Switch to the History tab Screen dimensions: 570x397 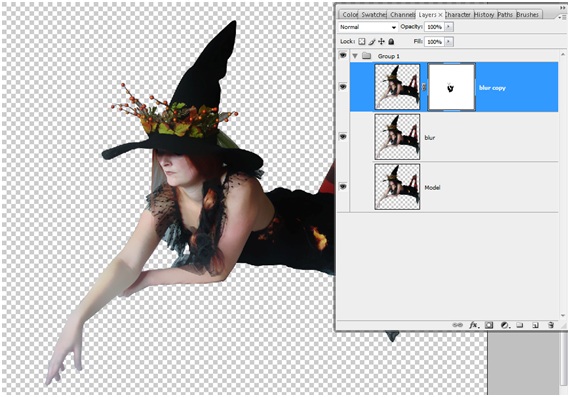pyautogui.click(x=484, y=15)
